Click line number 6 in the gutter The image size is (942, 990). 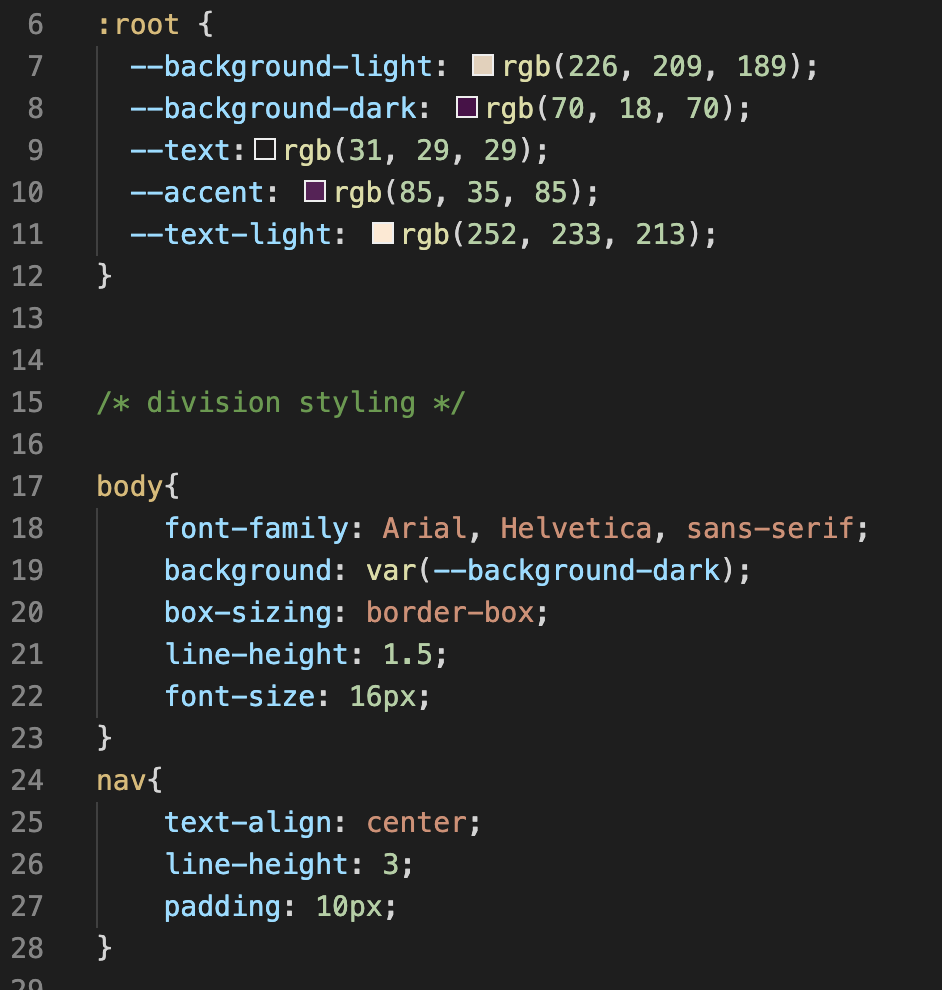coord(36,24)
